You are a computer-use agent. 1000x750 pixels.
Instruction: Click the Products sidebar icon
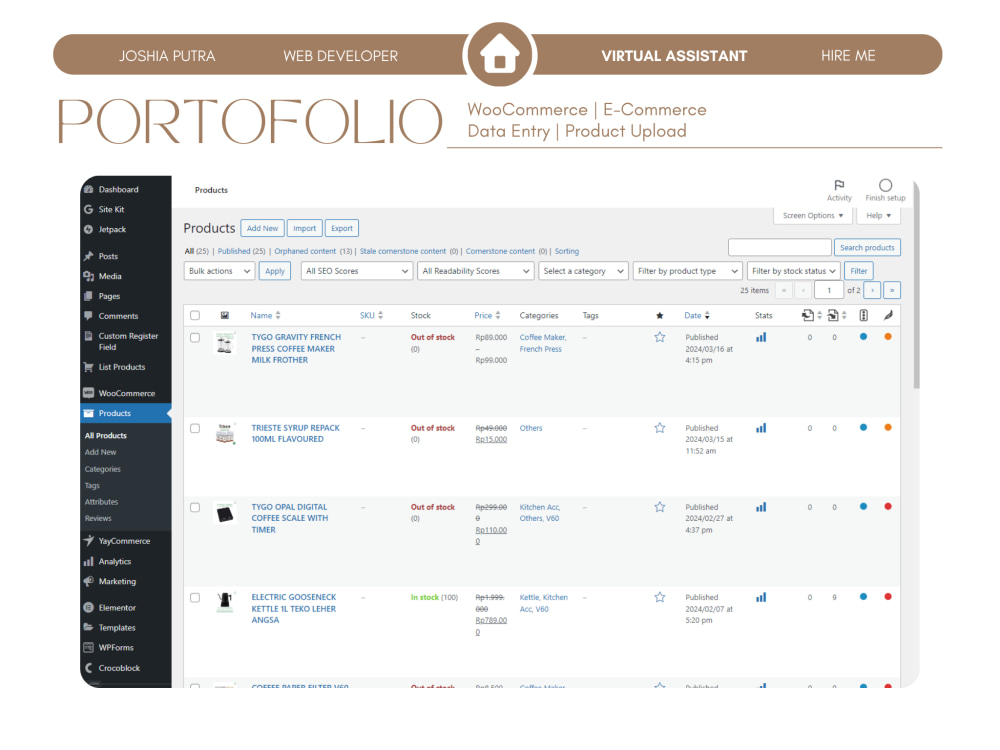(89, 413)
